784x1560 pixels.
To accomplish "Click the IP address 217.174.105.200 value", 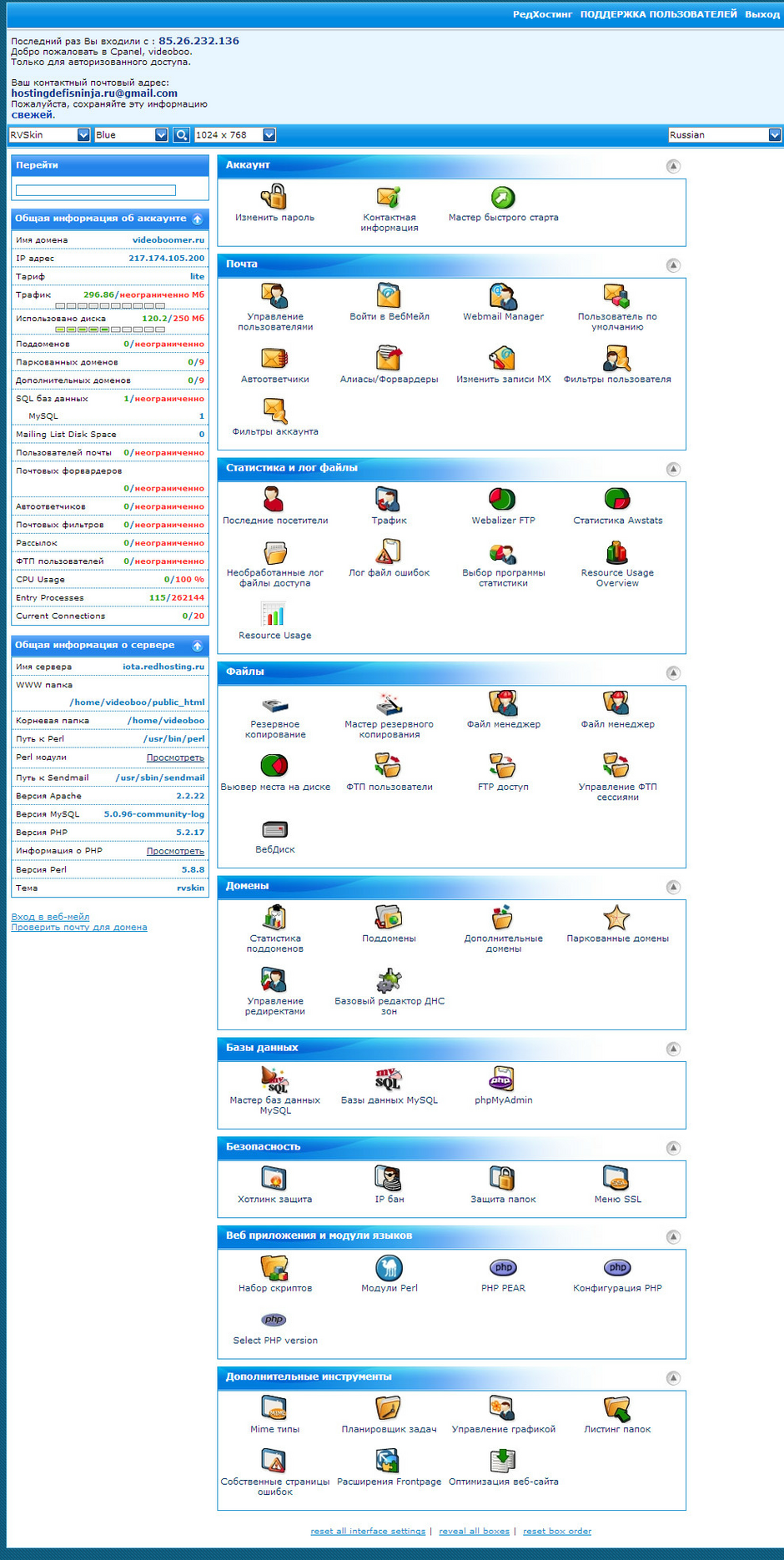I will (x=166, y=259).
